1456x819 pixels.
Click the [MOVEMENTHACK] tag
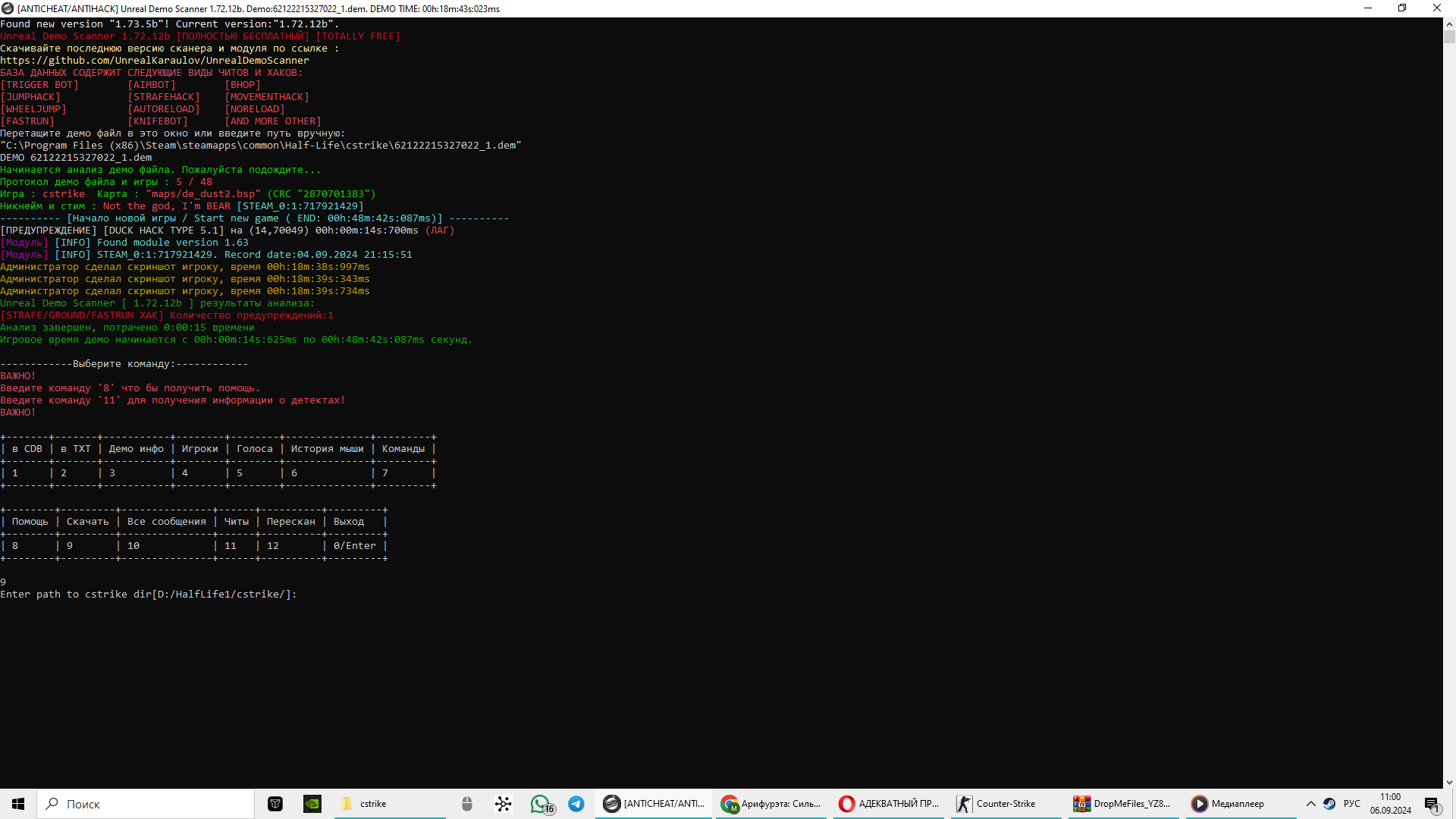click(x=267, y=97)
